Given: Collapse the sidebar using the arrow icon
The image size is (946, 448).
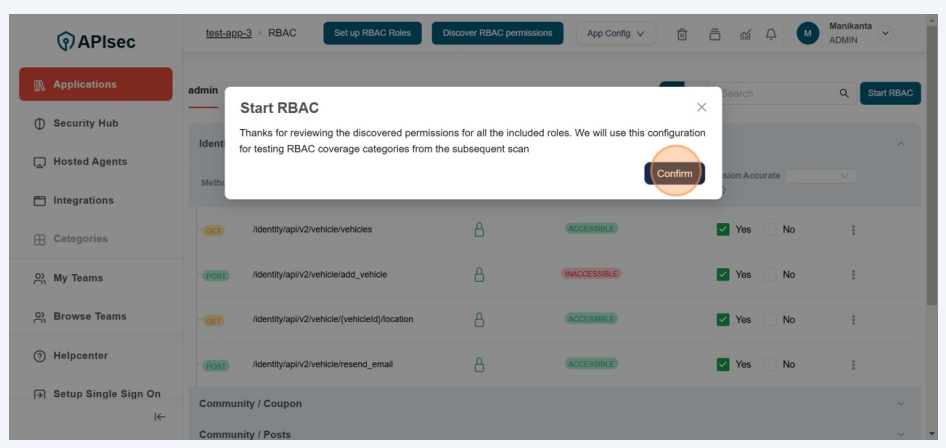Looking at the screenshot, I should pyautogui.click(x=158, y=416).
